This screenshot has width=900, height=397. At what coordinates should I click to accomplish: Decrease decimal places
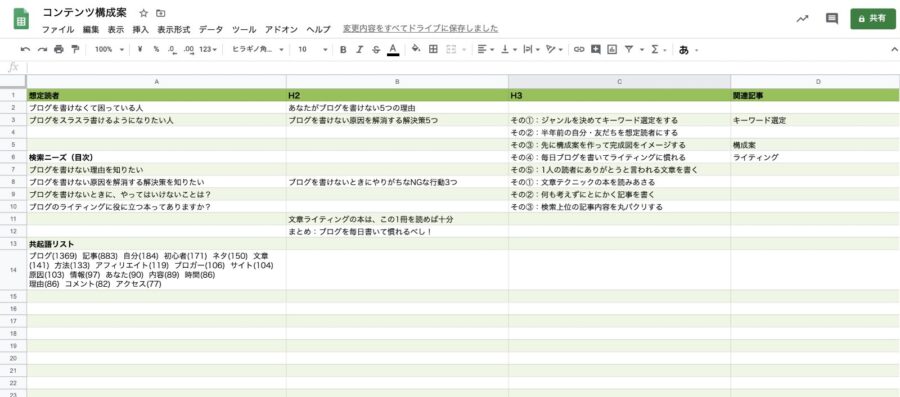[x=172, y=50]
